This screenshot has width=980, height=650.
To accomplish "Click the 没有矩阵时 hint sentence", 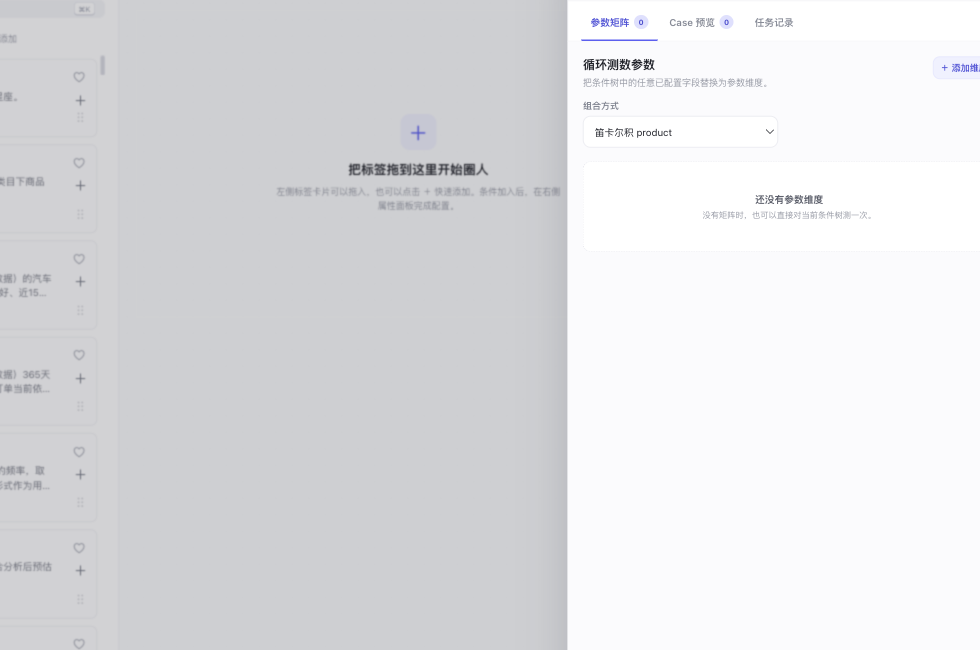I will 788,215.
